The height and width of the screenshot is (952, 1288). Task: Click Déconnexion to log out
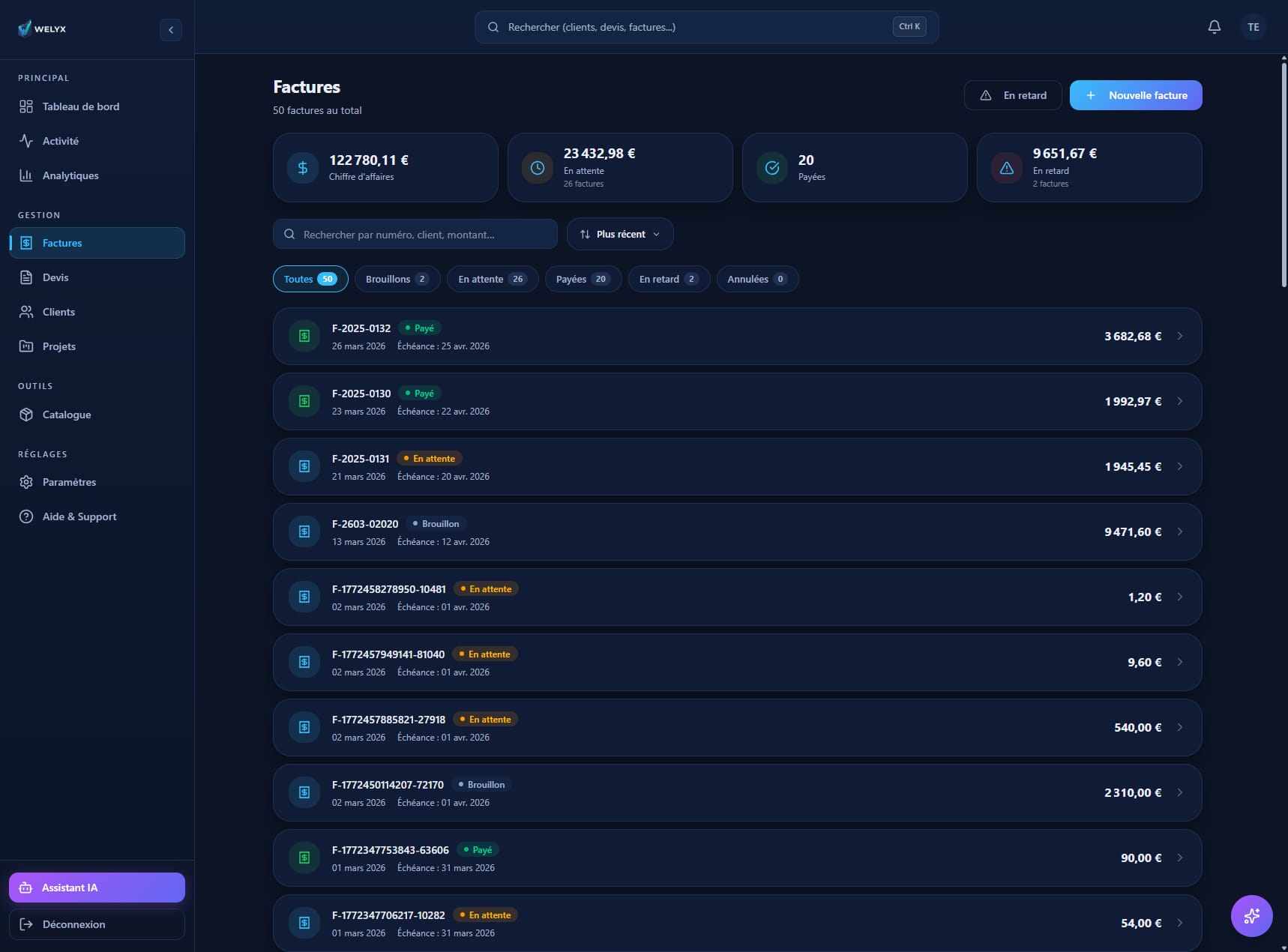point(97,924)
